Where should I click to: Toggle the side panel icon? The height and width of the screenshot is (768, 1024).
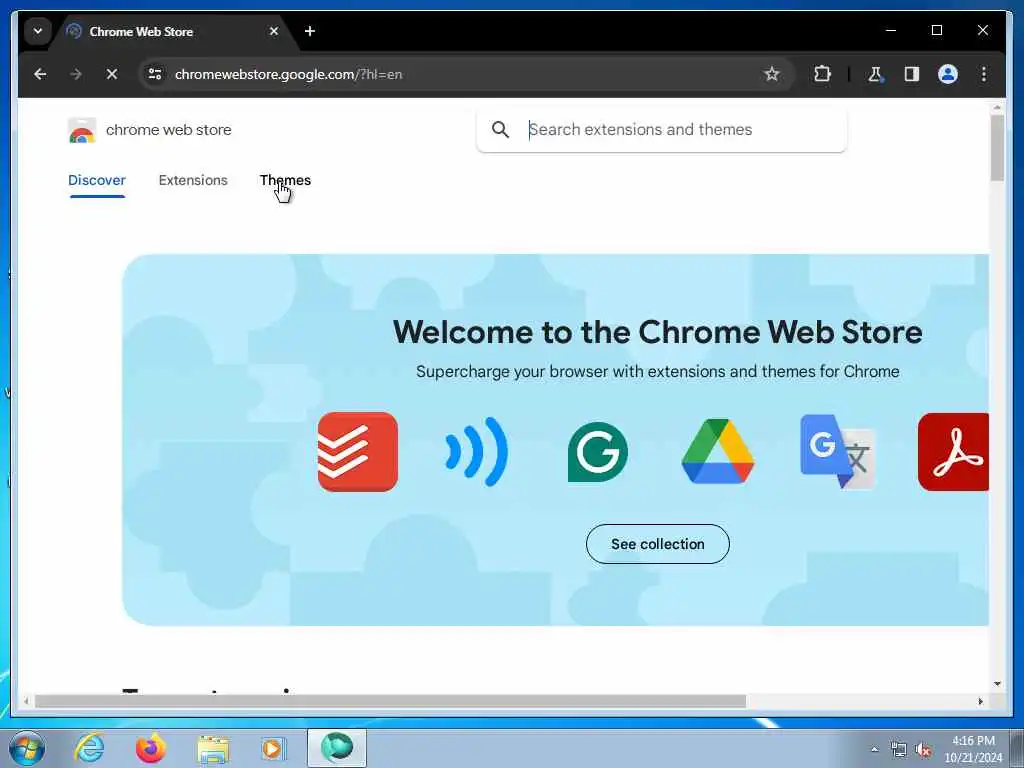pyautogui.click(x=912, y=74)
